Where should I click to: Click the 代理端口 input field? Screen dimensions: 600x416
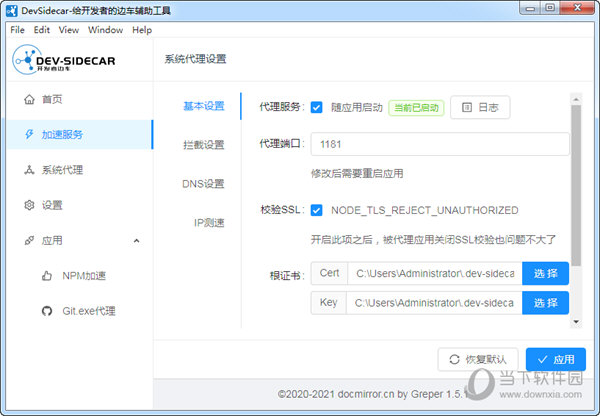(x=440, y=144)
